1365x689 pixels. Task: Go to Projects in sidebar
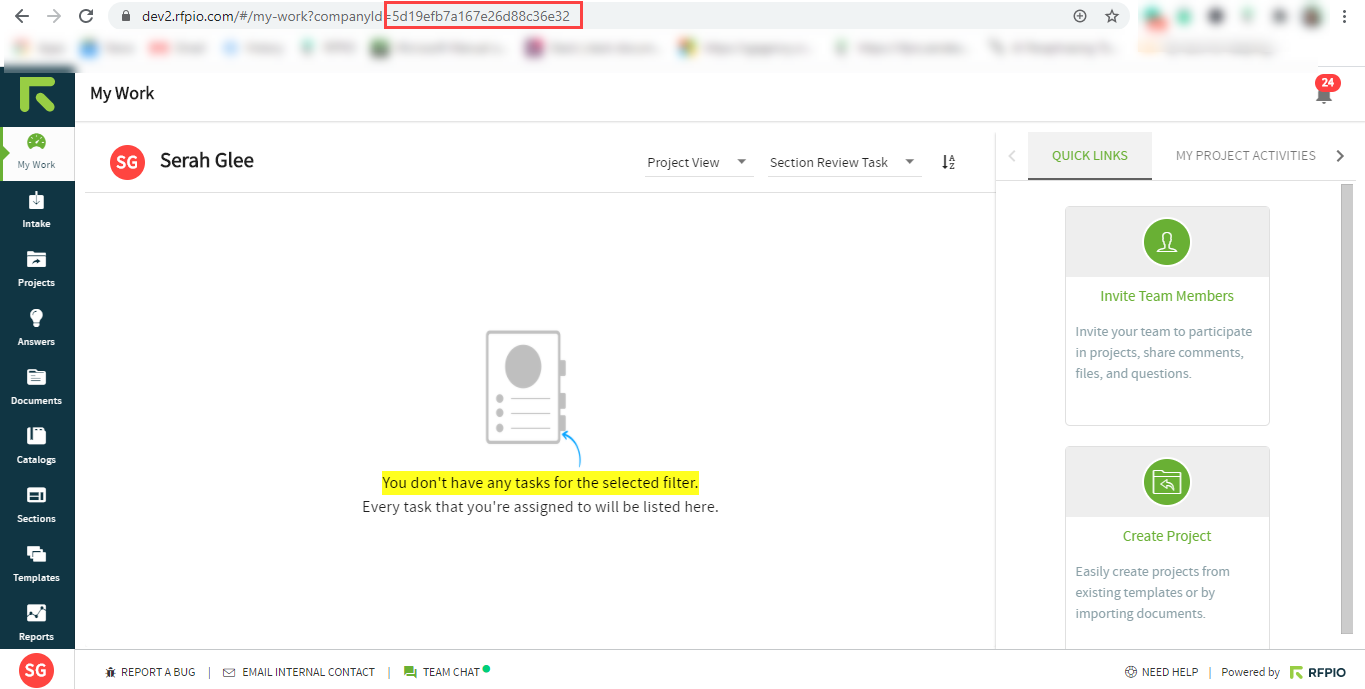[x=37, y=269]
